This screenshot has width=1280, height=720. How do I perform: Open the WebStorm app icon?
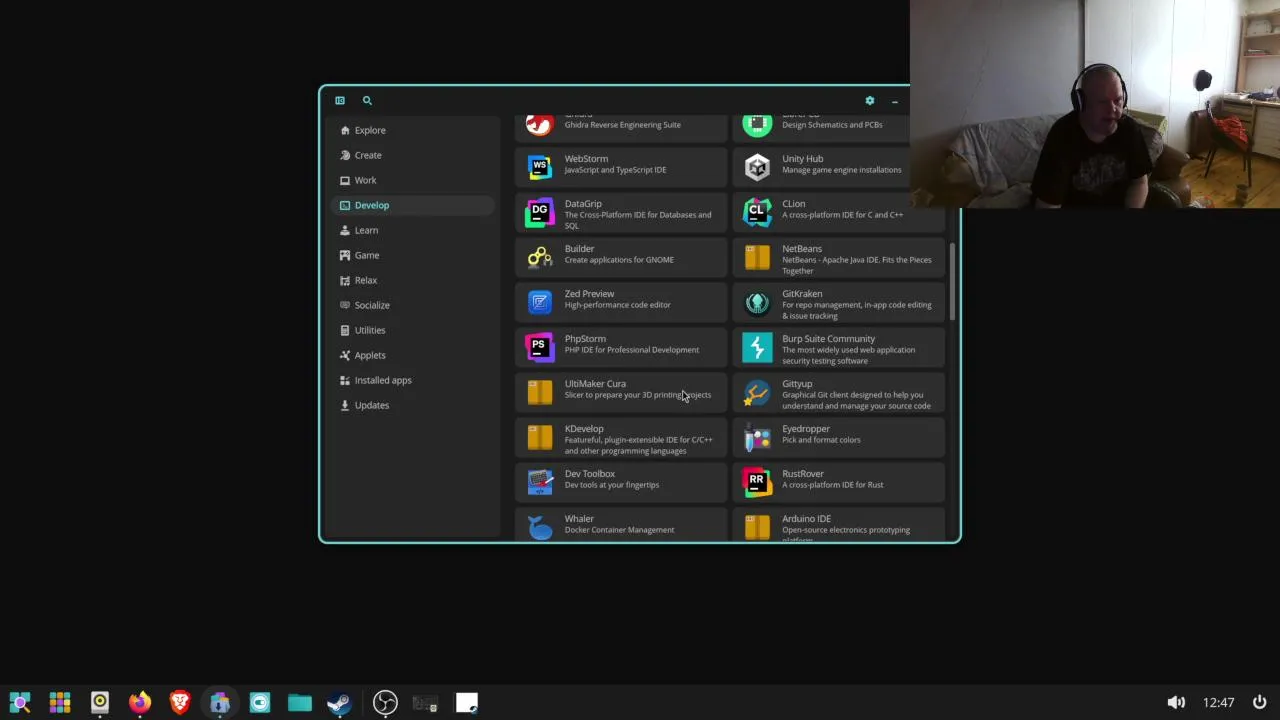tap(540, 167)
